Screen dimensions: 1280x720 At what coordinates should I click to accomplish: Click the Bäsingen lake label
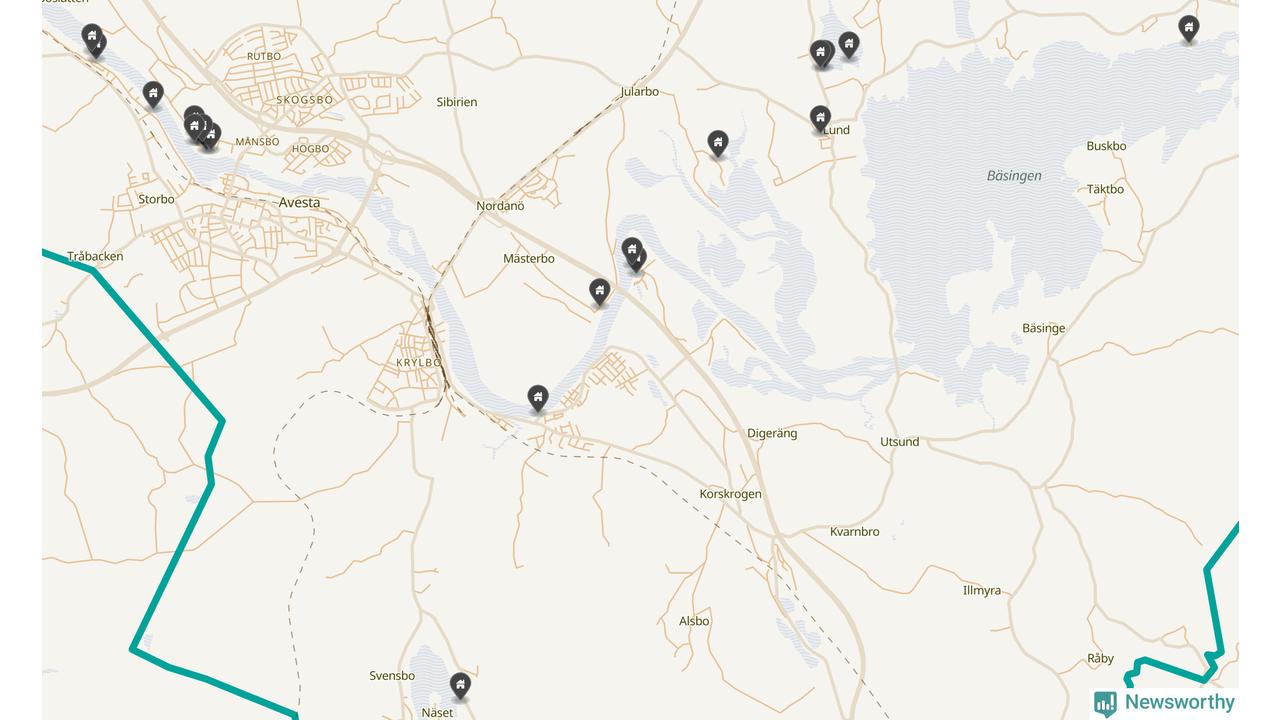click(x=1014, y=175)
